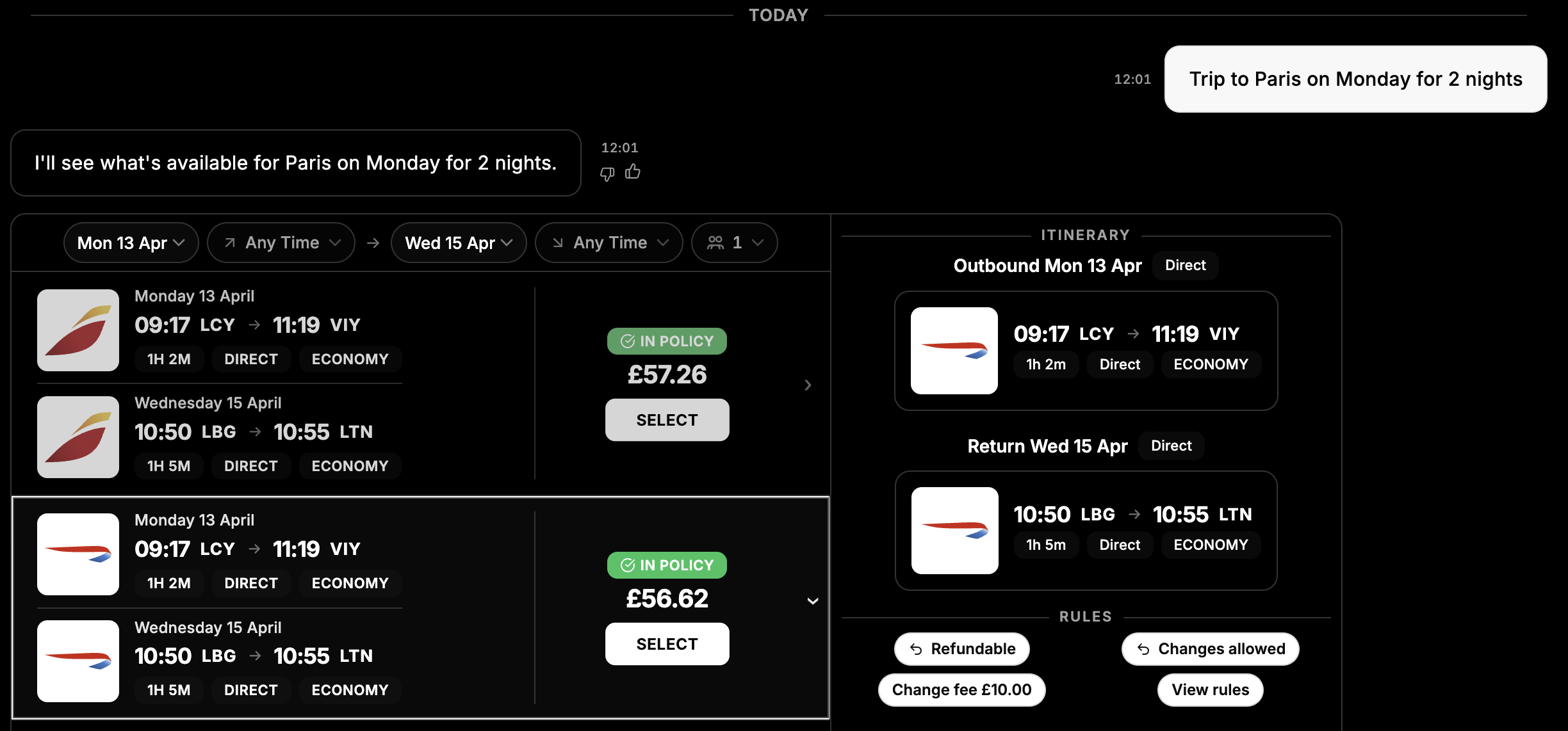Screen dimensions: 1568x731
Task: Open the Wed 15 Apr return date dropdown
Action: click(459, 243)
